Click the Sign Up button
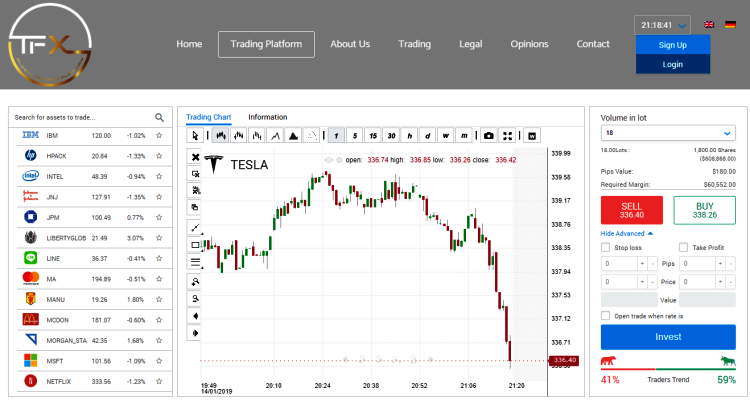 673,45
